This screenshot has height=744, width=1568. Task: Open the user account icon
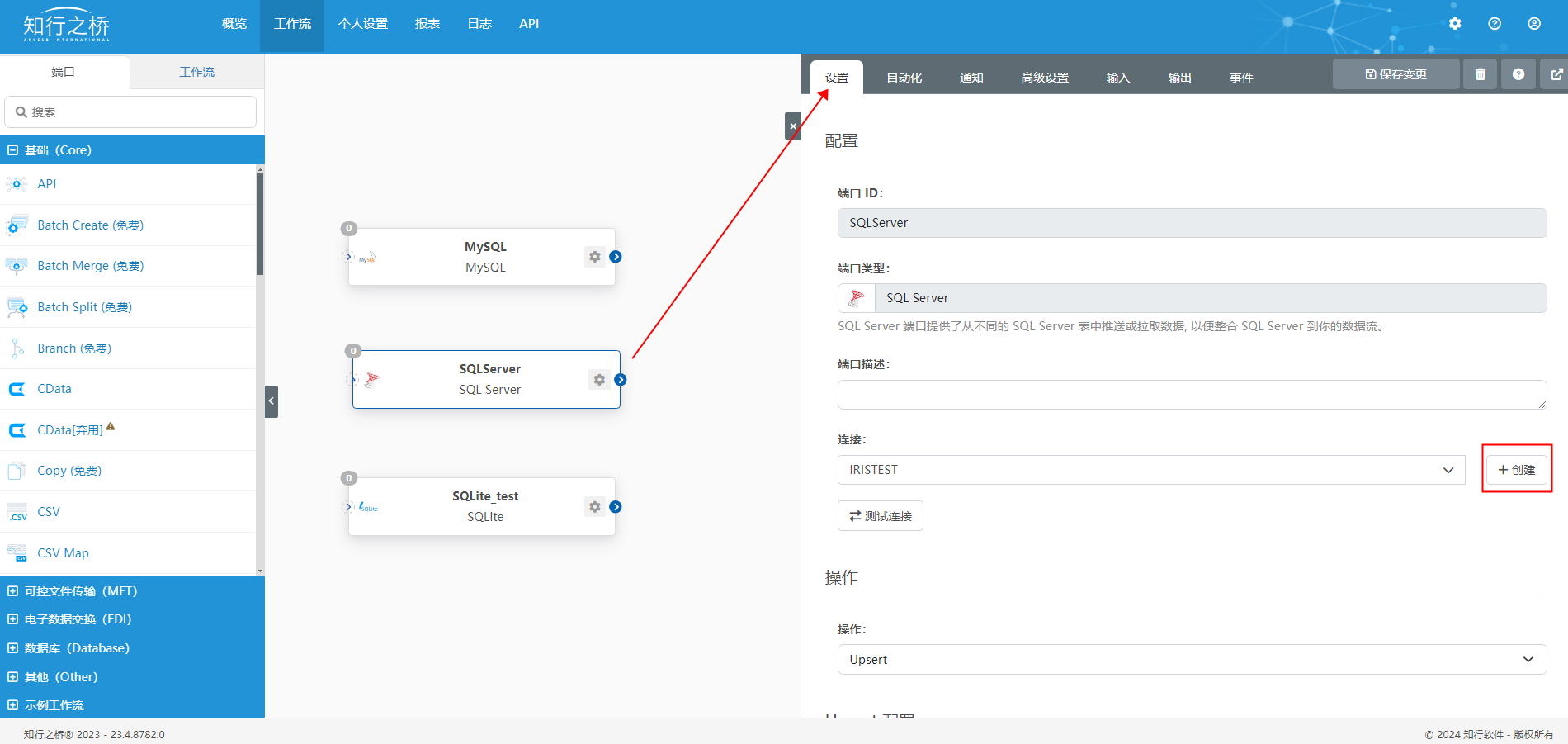coord(1534,24)
